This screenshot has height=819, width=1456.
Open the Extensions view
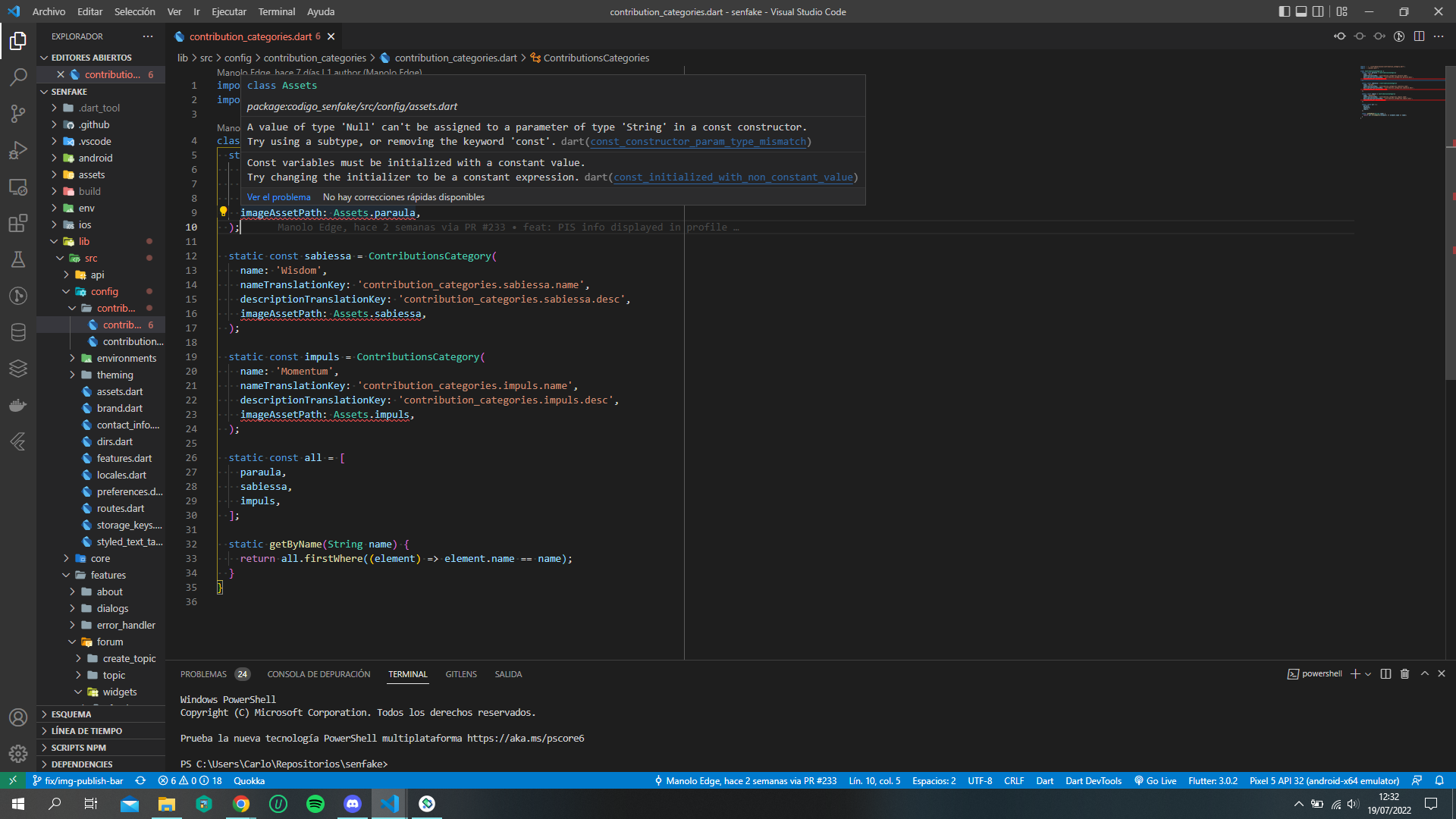click(x=18, y=223)
